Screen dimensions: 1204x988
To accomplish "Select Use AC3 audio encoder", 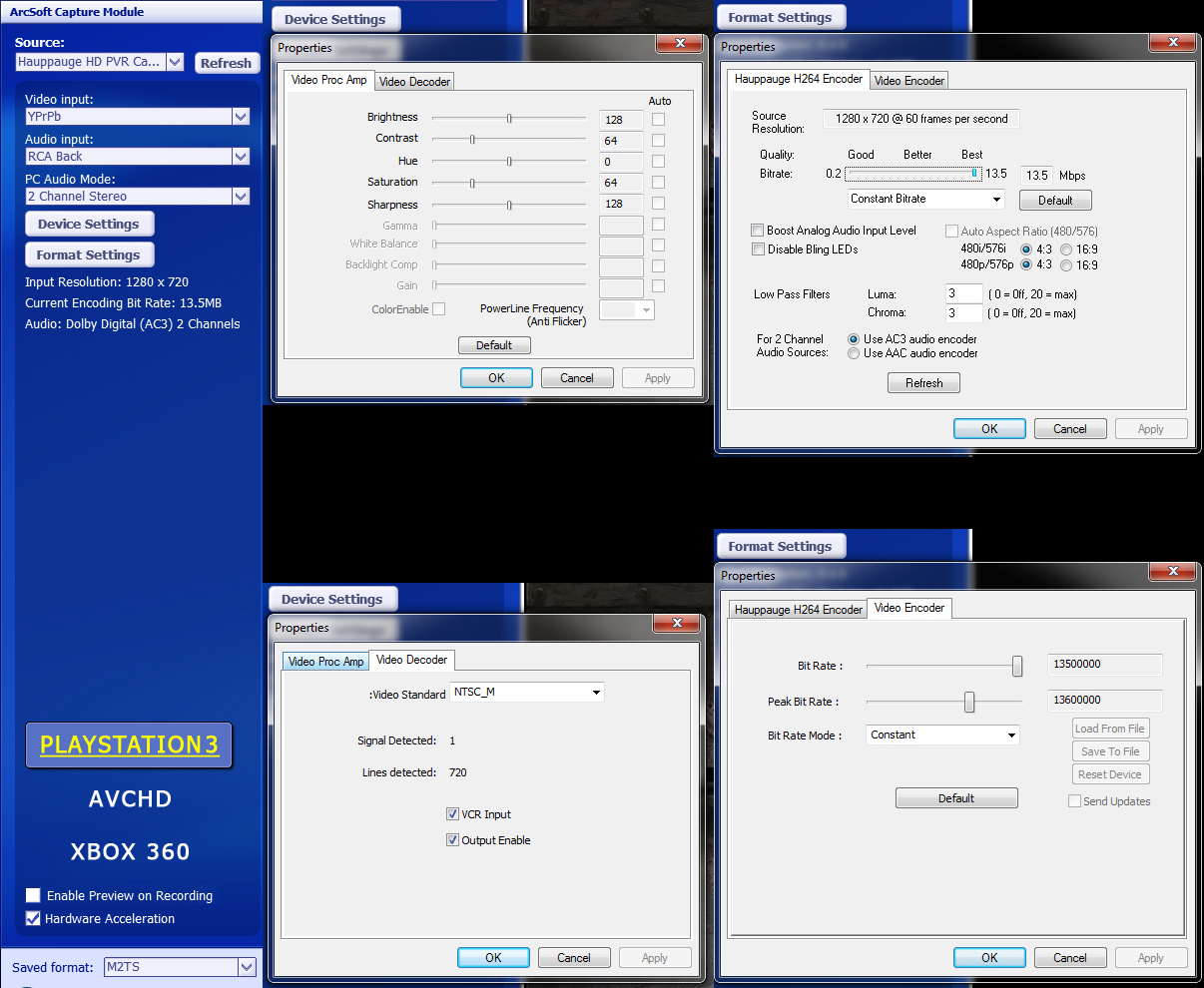I will [x=854, y=339].
